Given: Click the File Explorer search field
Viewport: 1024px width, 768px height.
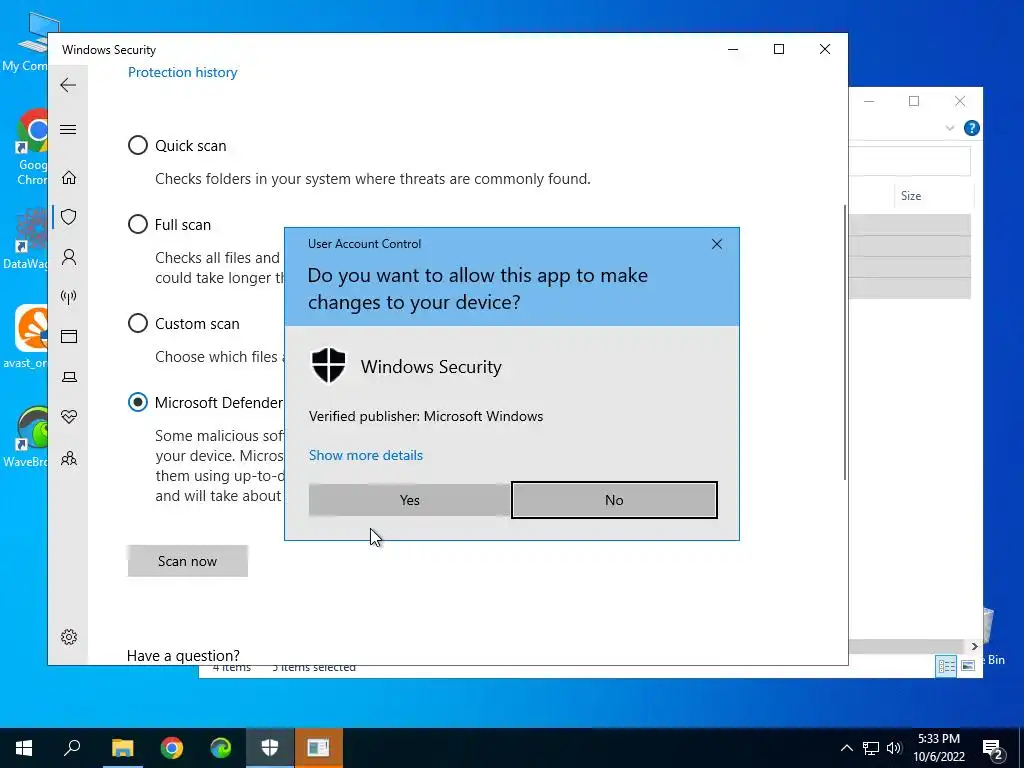Looking at the screenshot, I should [909, 161].
